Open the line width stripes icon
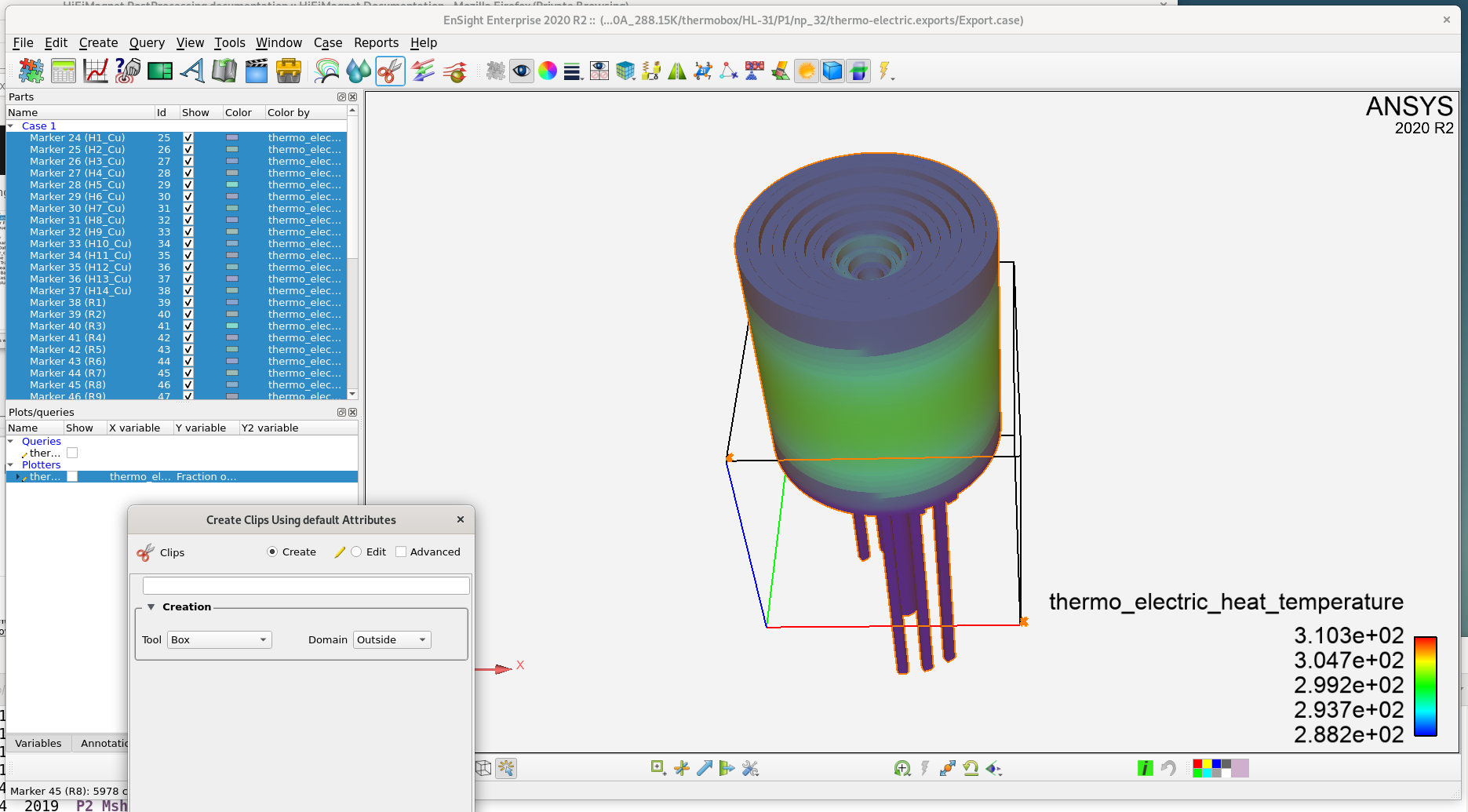The width and height of the screenshot is (1468, 812). 573,71
